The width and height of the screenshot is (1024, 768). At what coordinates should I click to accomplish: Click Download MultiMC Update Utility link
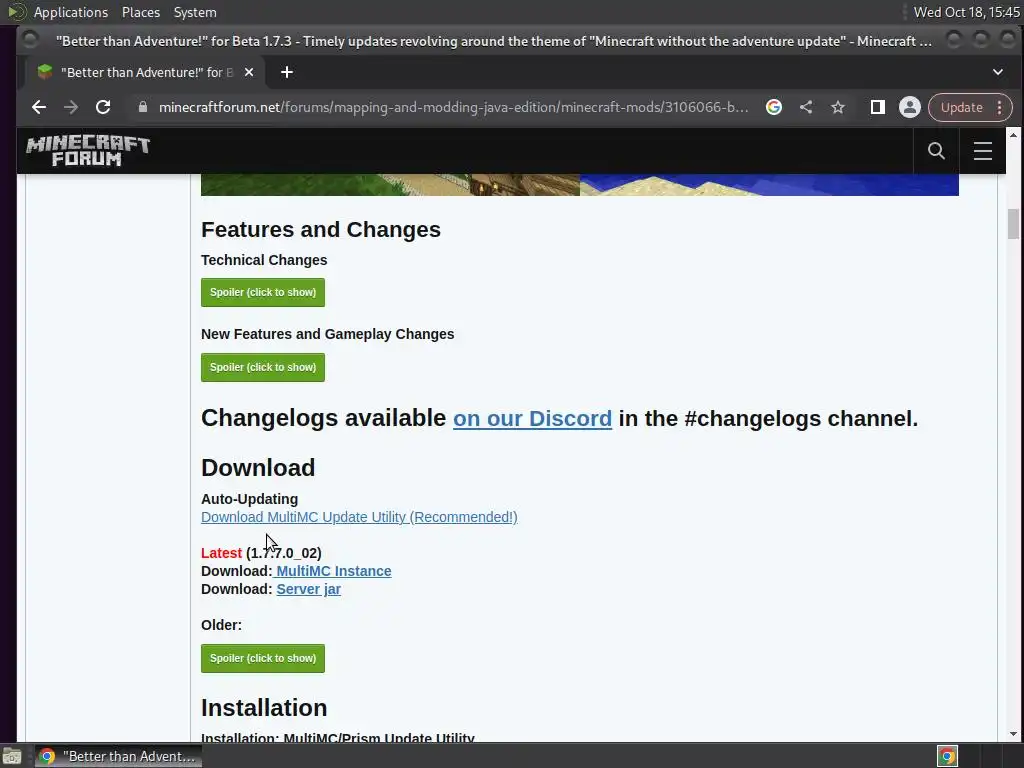tap(359, 517)
